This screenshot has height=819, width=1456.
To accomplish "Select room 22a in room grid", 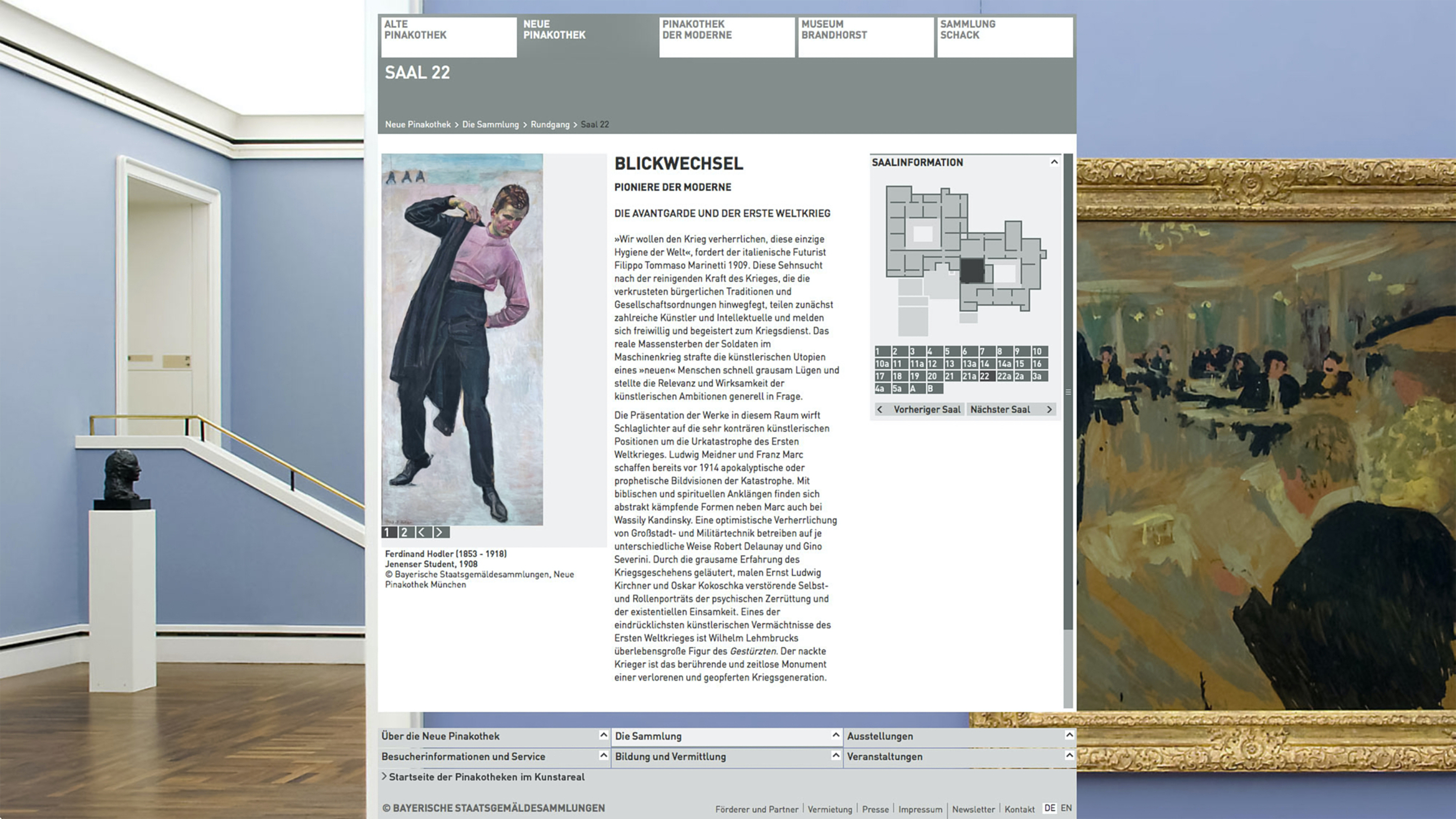I will [1006, 377].
